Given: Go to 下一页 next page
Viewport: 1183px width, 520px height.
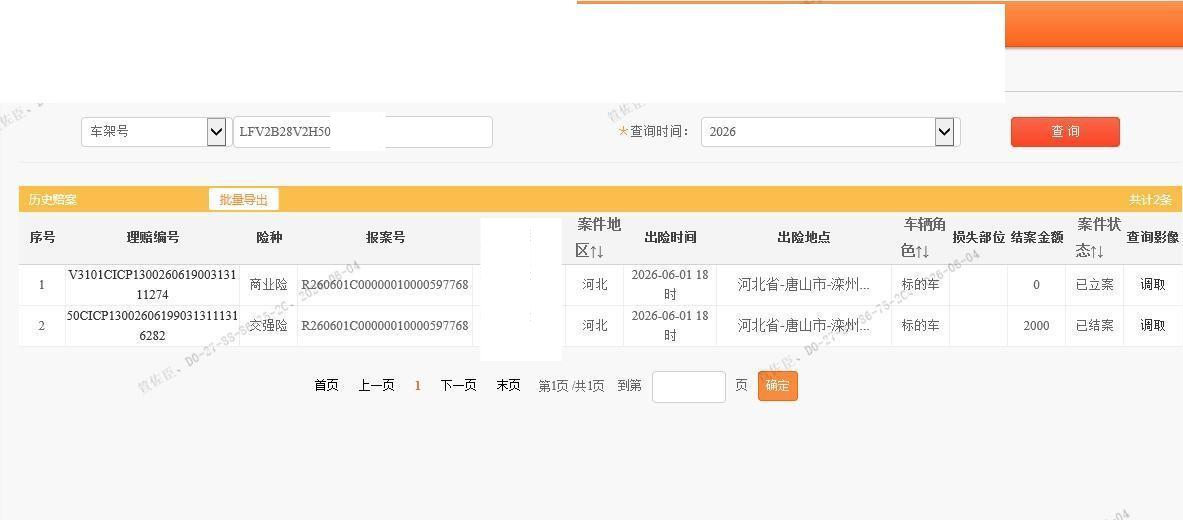Looking at the screenshot, I should coord(459,386).
